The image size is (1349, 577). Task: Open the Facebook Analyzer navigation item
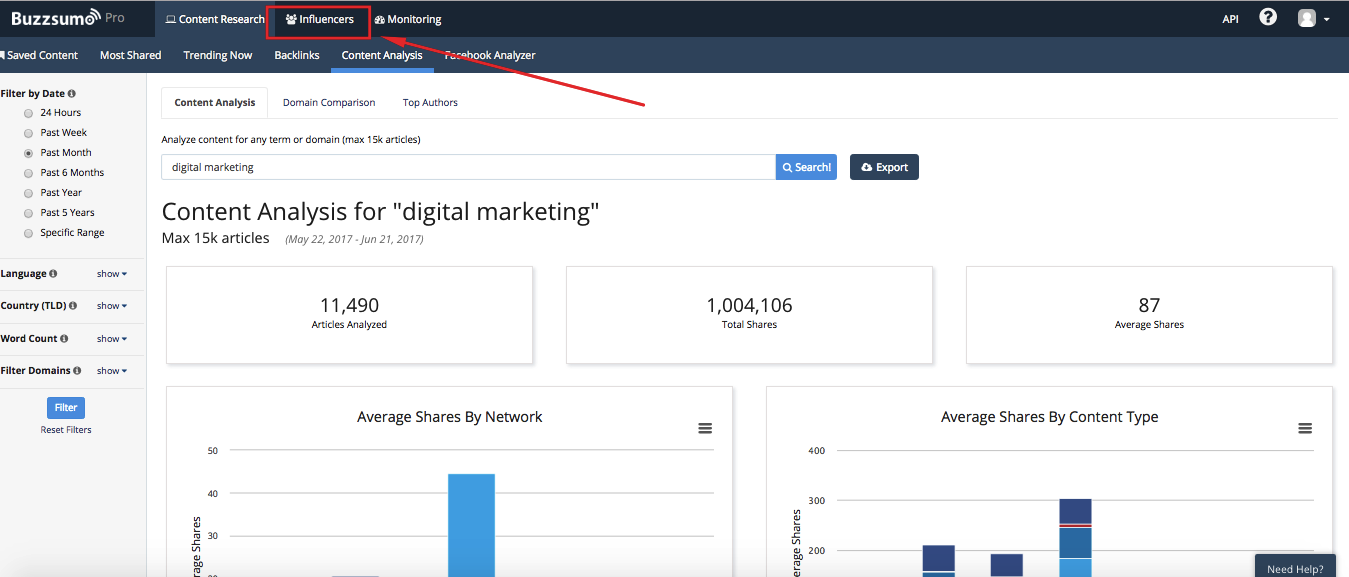pos(490,55)
